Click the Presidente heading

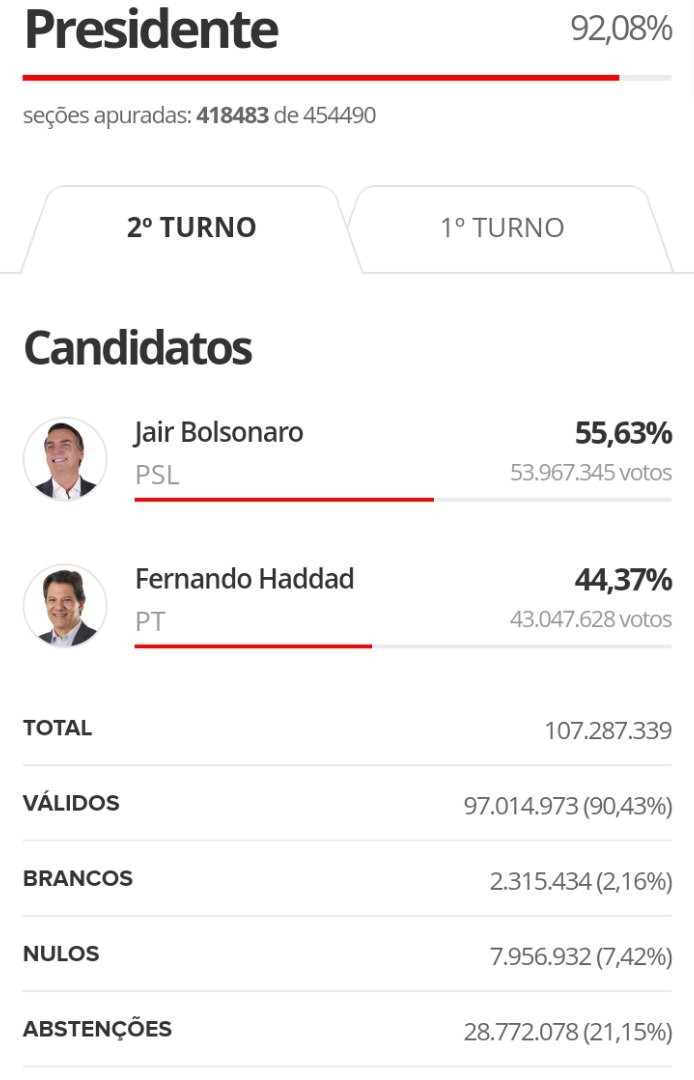(x=151, y=30)
